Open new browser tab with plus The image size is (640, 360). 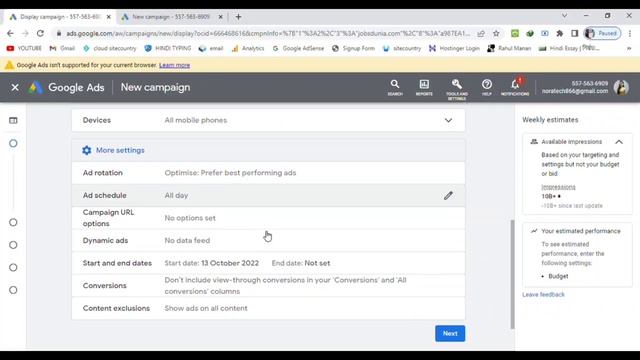tap(238, 17)
